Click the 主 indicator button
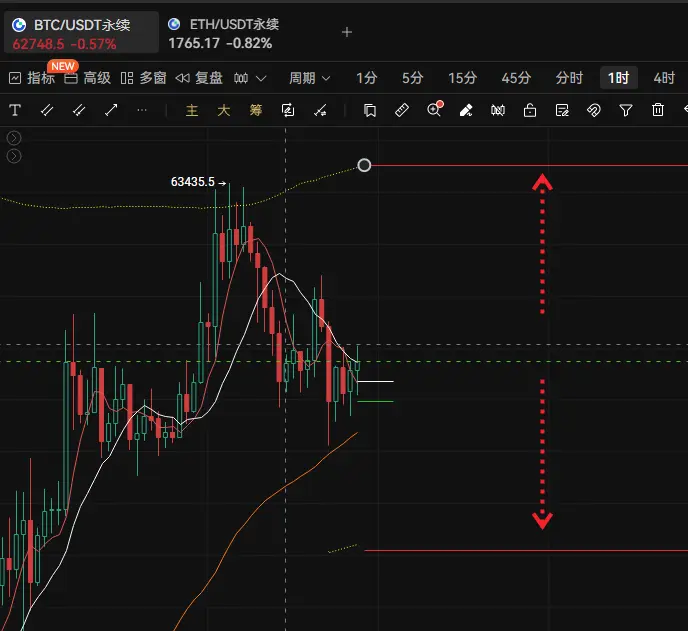The width and height of the screenshot is (688, 631). point(192,110)
